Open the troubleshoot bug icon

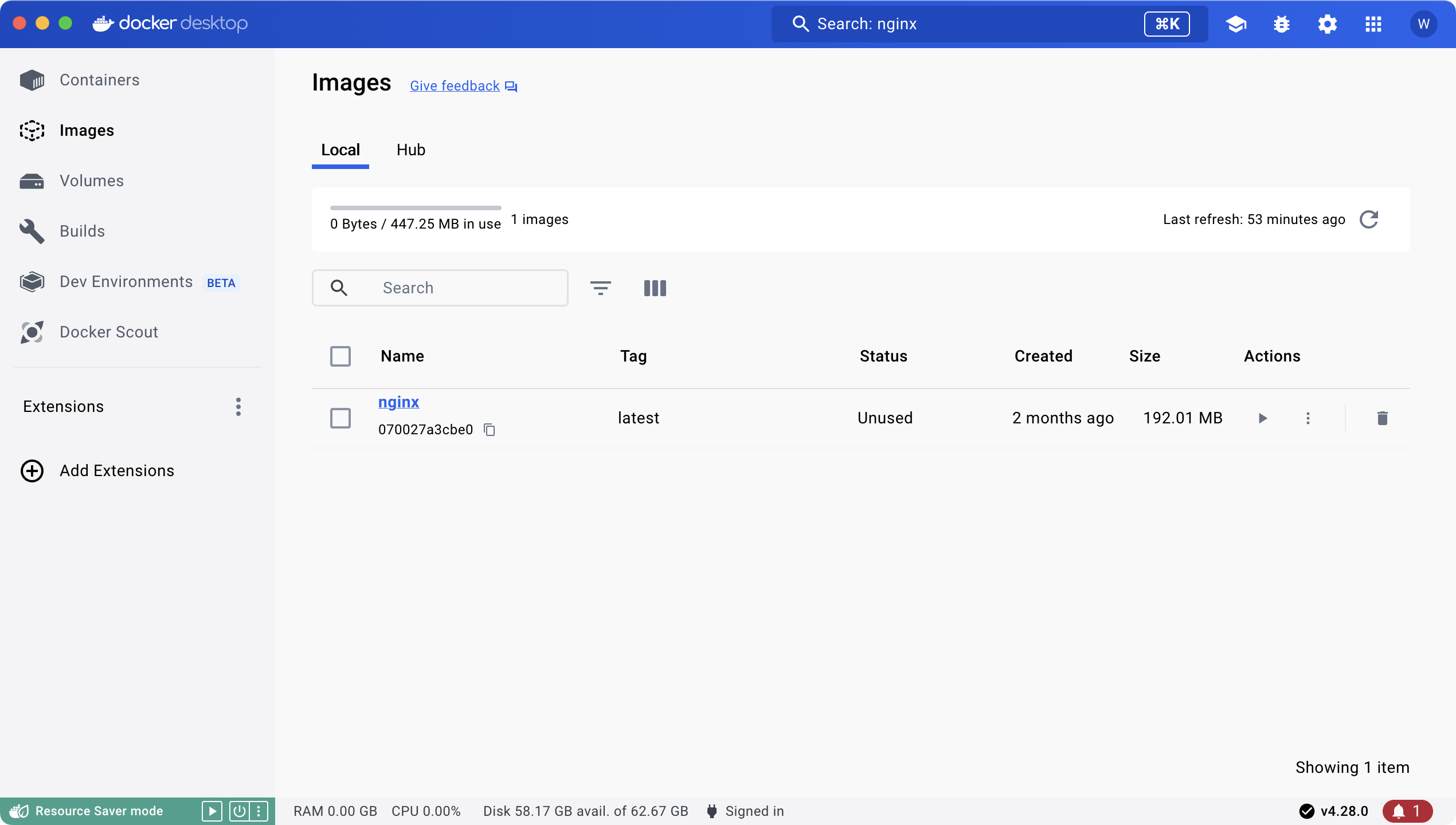click(1282, 24)
